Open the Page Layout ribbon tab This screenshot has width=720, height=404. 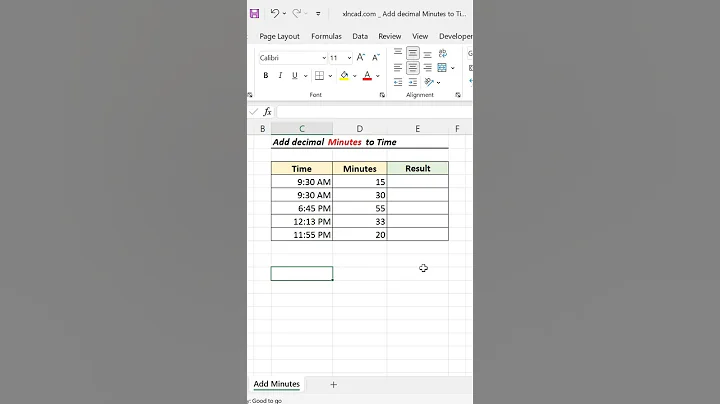[279, 36]
